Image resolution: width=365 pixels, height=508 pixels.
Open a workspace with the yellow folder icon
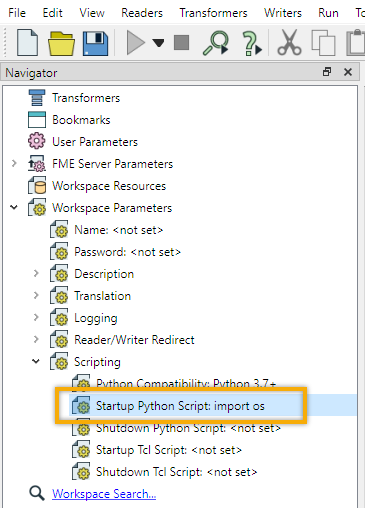point(61,43)
